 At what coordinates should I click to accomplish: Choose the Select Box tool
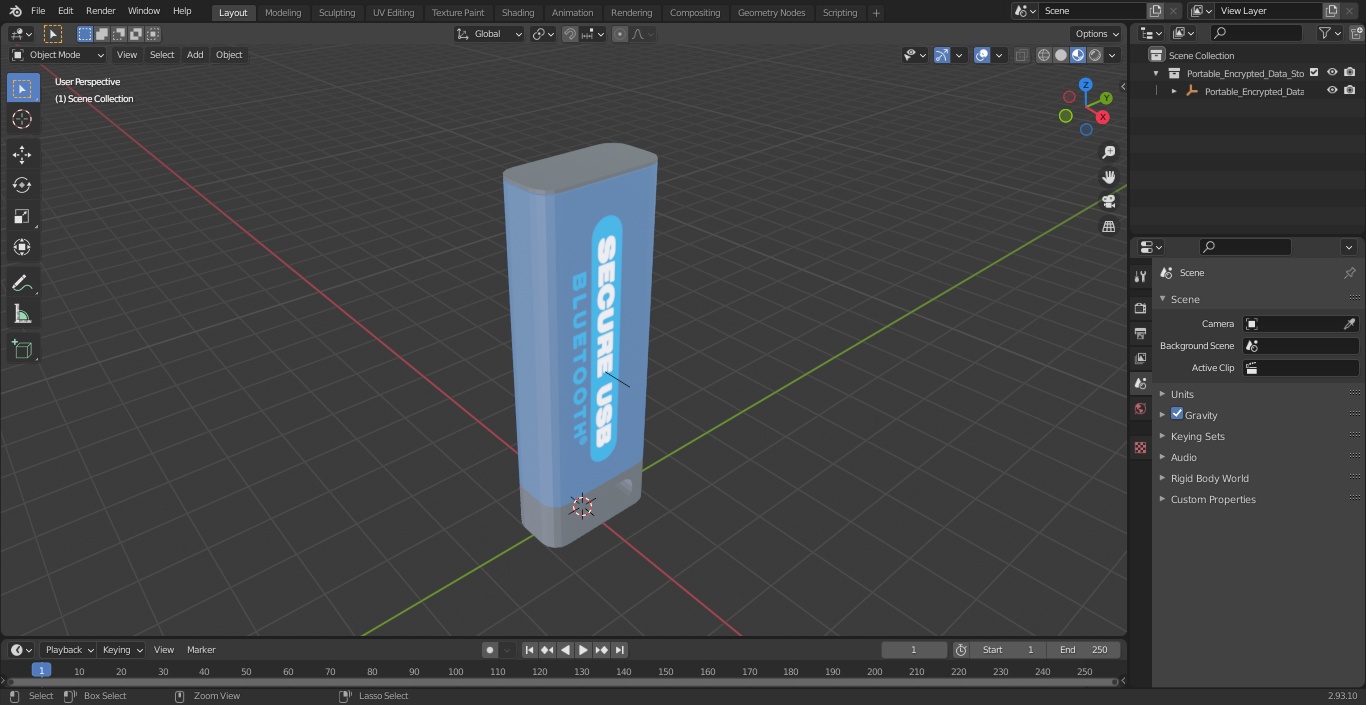pos(22,88)
